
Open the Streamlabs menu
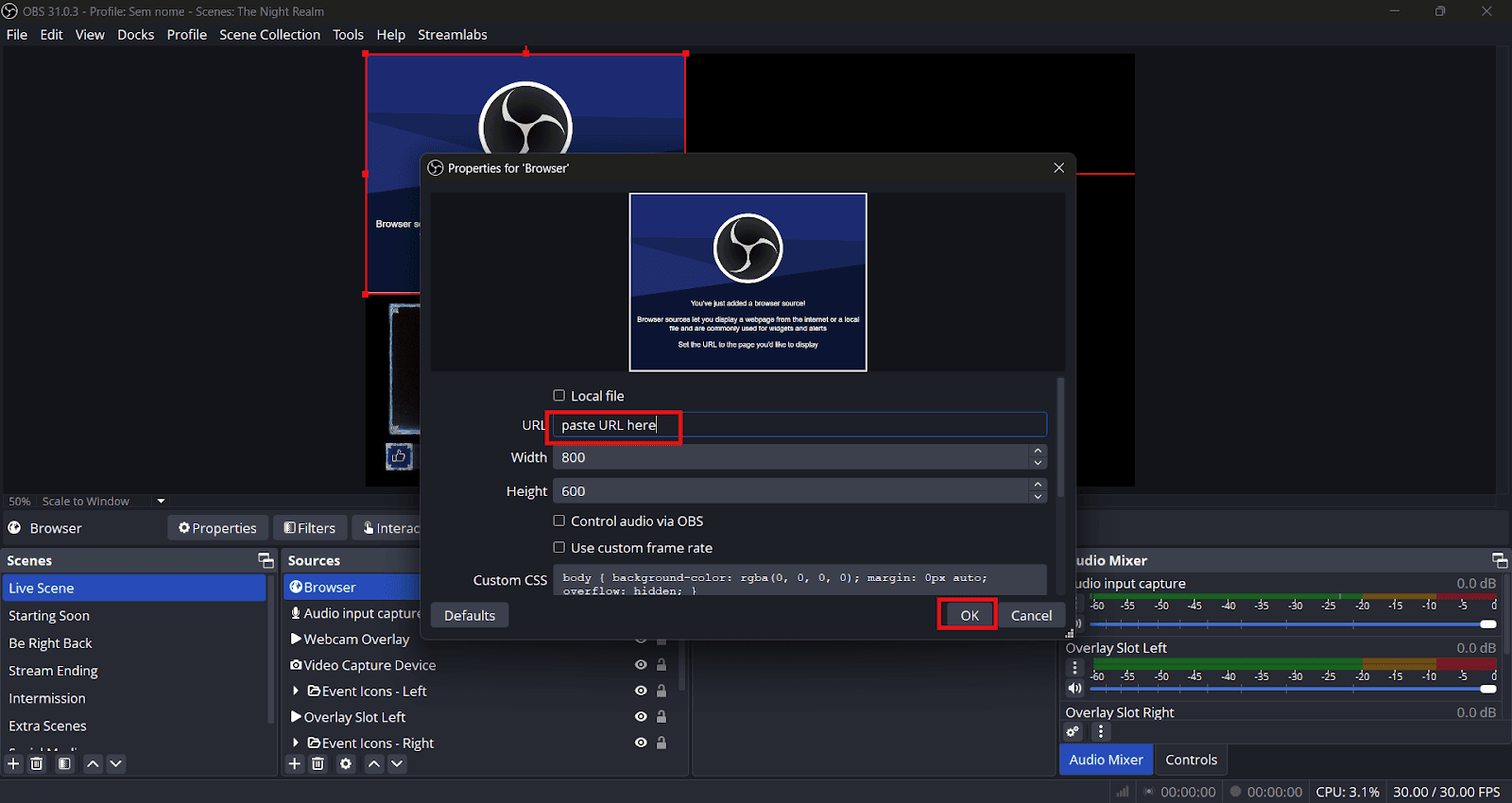tap(453, 35)
